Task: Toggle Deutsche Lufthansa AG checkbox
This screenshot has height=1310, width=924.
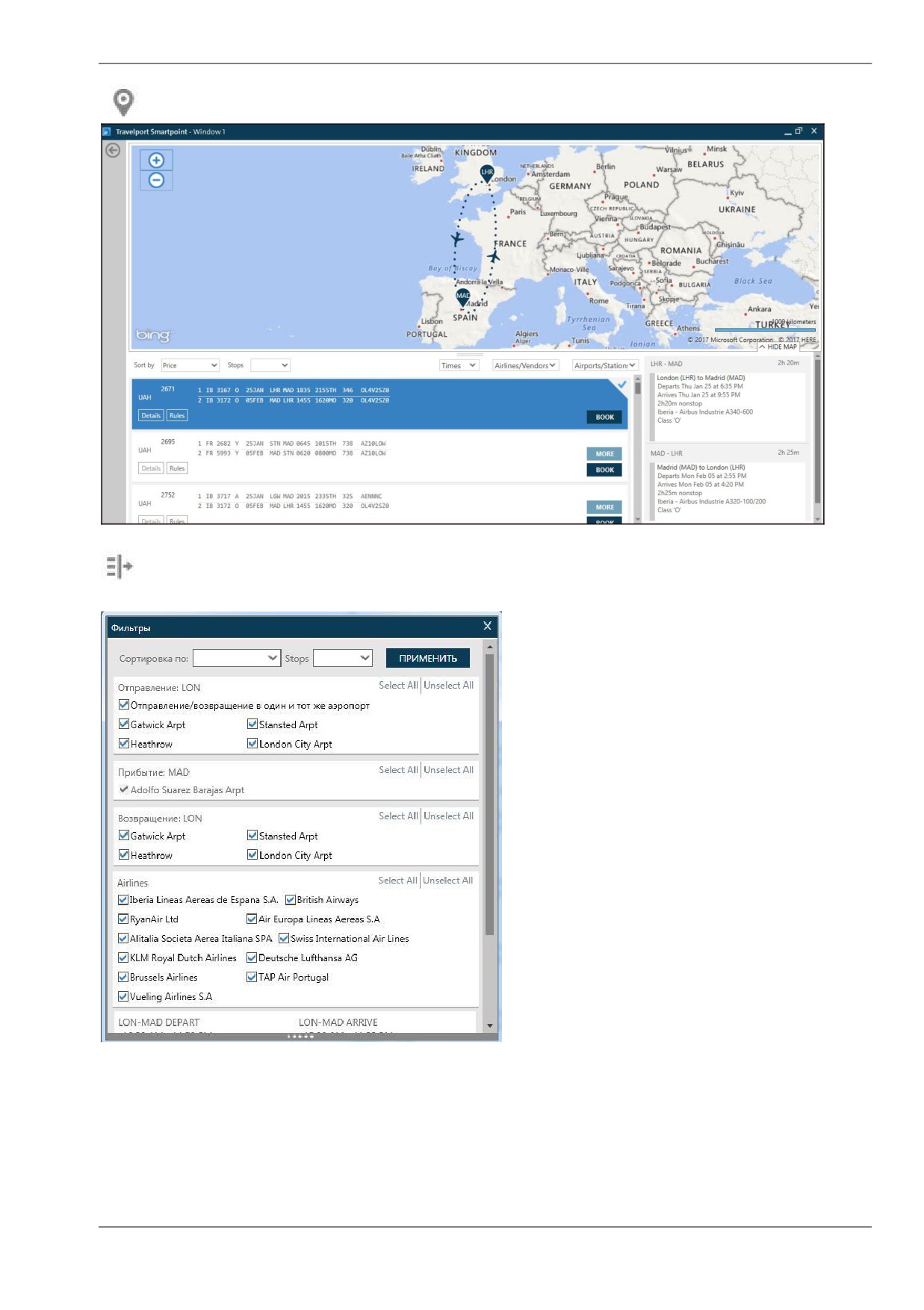Action: point(252,957)
